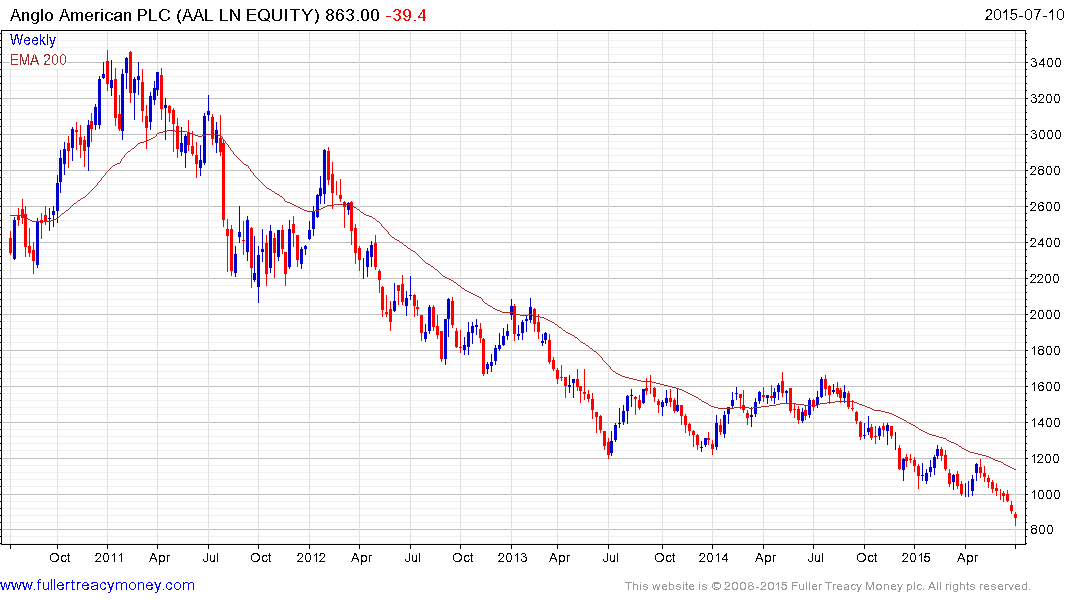Click the chart title Anglo American PLC

[90, 15]
